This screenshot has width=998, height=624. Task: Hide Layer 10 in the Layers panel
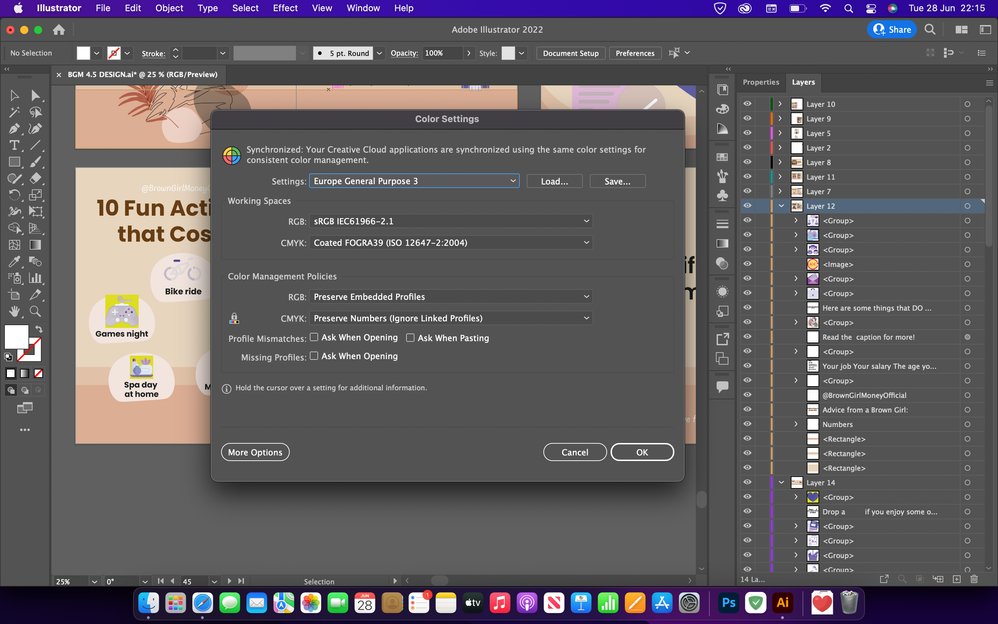click(747, 104)
